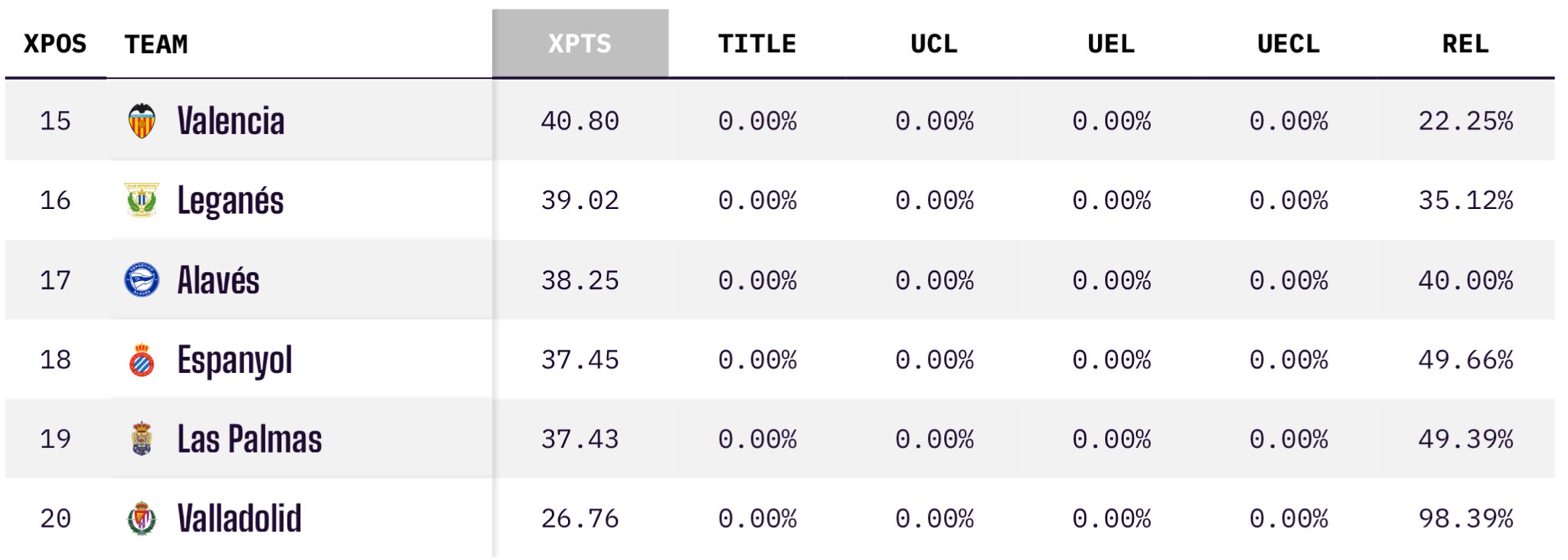The image size is (1568, 560).
Task: Click the Leganés club crest icon
Action: [142, 200]
